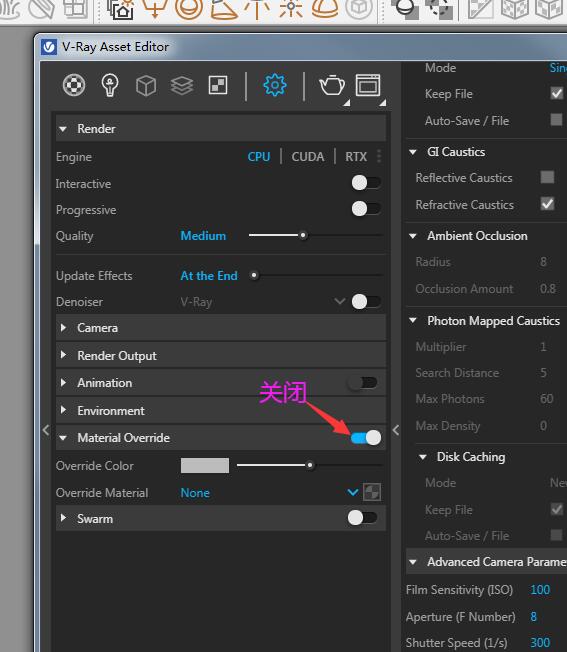Expand the Swarm section
The height and width of the screenshot is (652, 567).
pyautogui.click(x=63, y=518)
